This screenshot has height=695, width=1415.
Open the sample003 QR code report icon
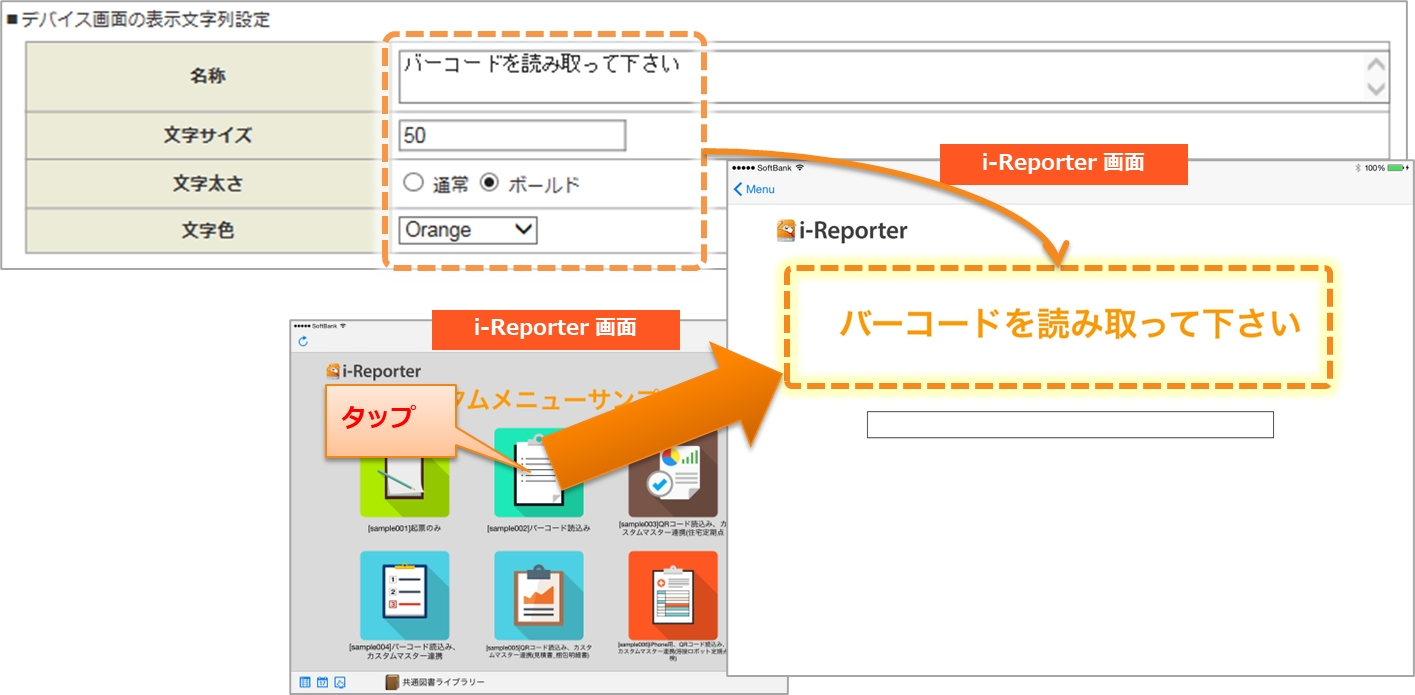pyautogui.click(x=673, y=474)
